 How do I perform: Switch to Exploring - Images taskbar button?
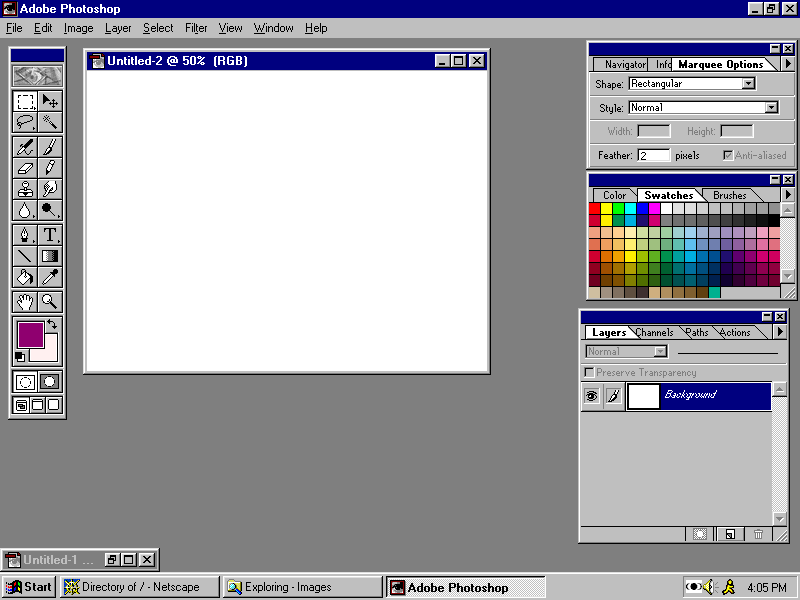coord(303,587)
